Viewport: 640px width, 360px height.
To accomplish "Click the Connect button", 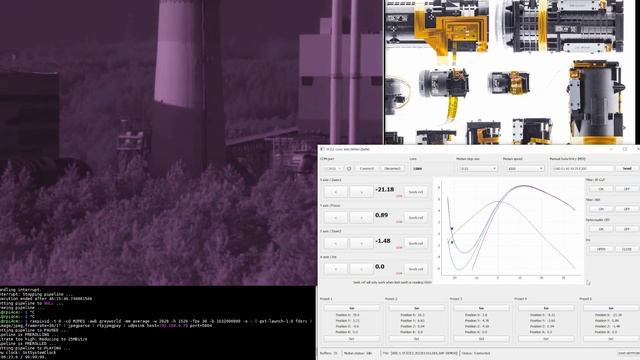I will tap(367, 168).
